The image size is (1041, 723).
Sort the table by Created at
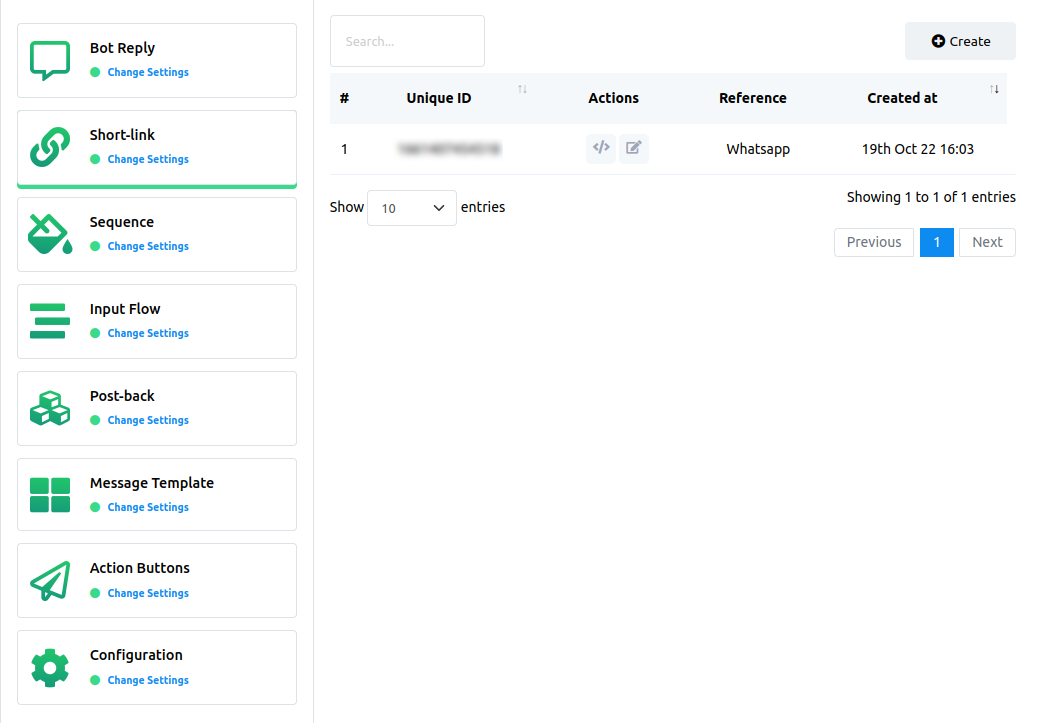click(994, 90)
